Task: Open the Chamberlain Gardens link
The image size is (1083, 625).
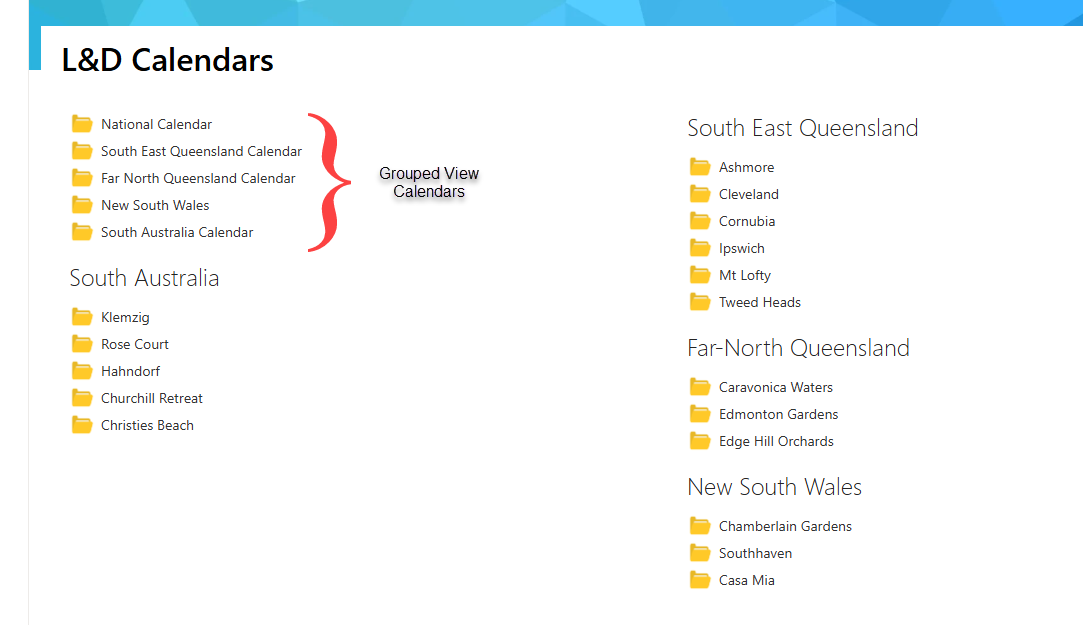Action: [x=785, y=526]
